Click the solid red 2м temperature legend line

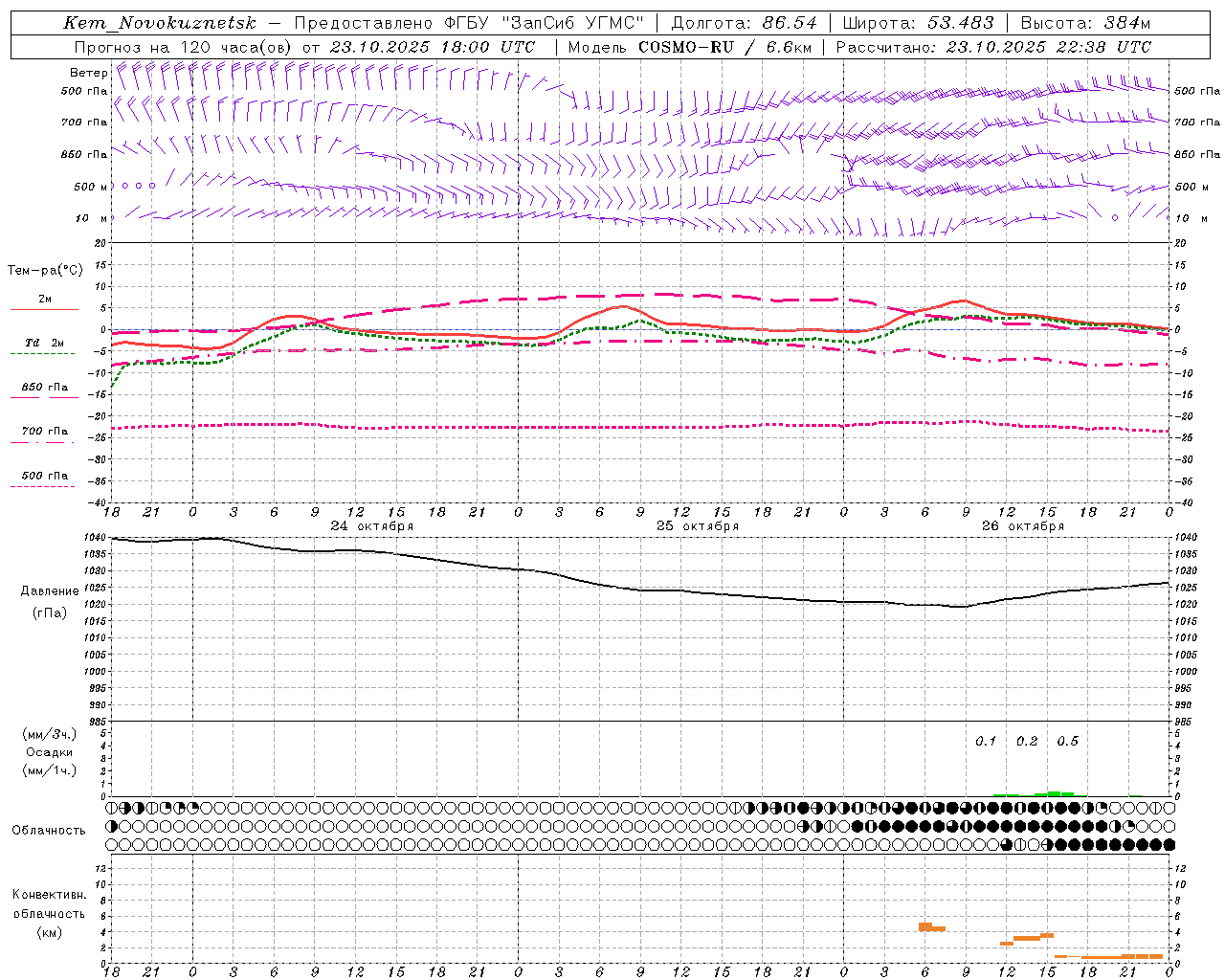click(x=44, y=309)
